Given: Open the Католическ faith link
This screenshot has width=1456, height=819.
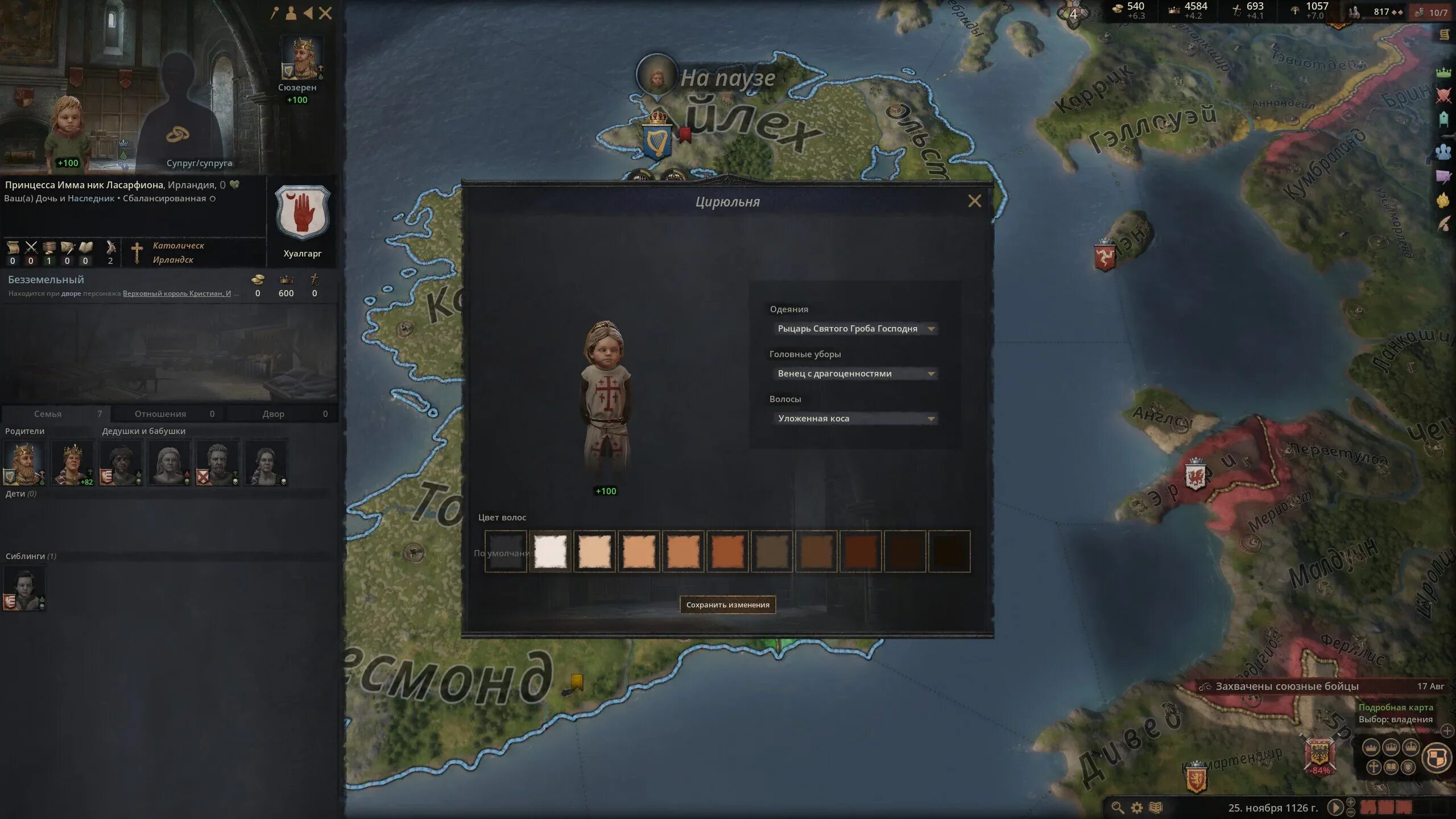Looking at the screenshot, I should 178,246.
